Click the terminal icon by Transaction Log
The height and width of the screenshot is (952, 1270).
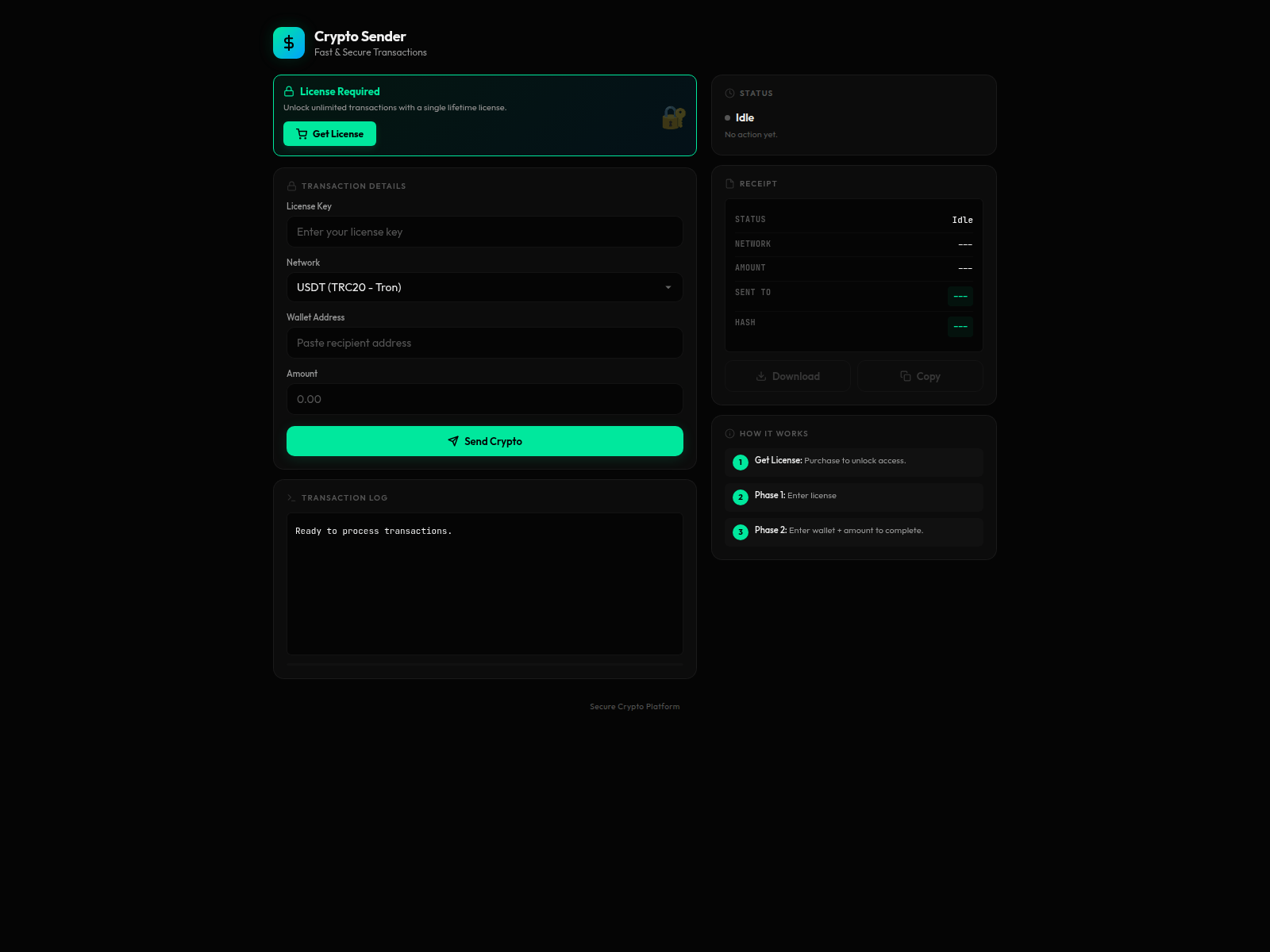coord(291,498)
